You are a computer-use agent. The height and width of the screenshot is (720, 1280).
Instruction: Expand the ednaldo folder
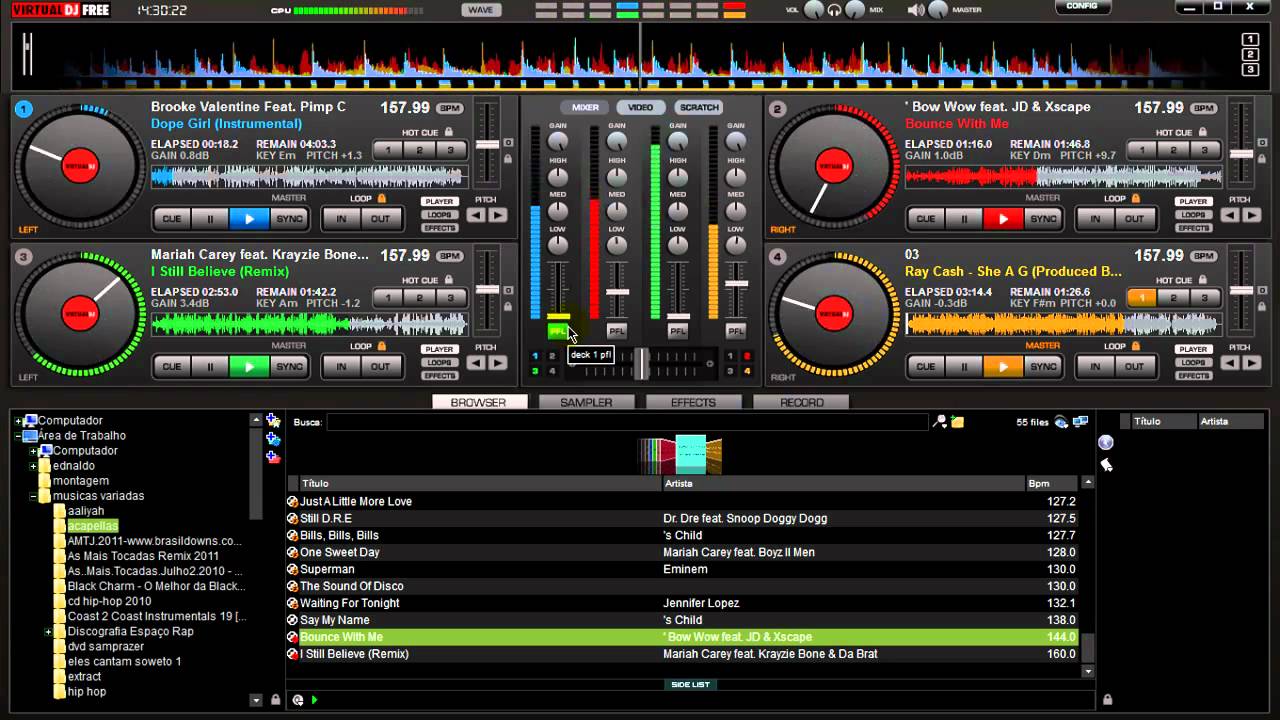tap(33, 466)
